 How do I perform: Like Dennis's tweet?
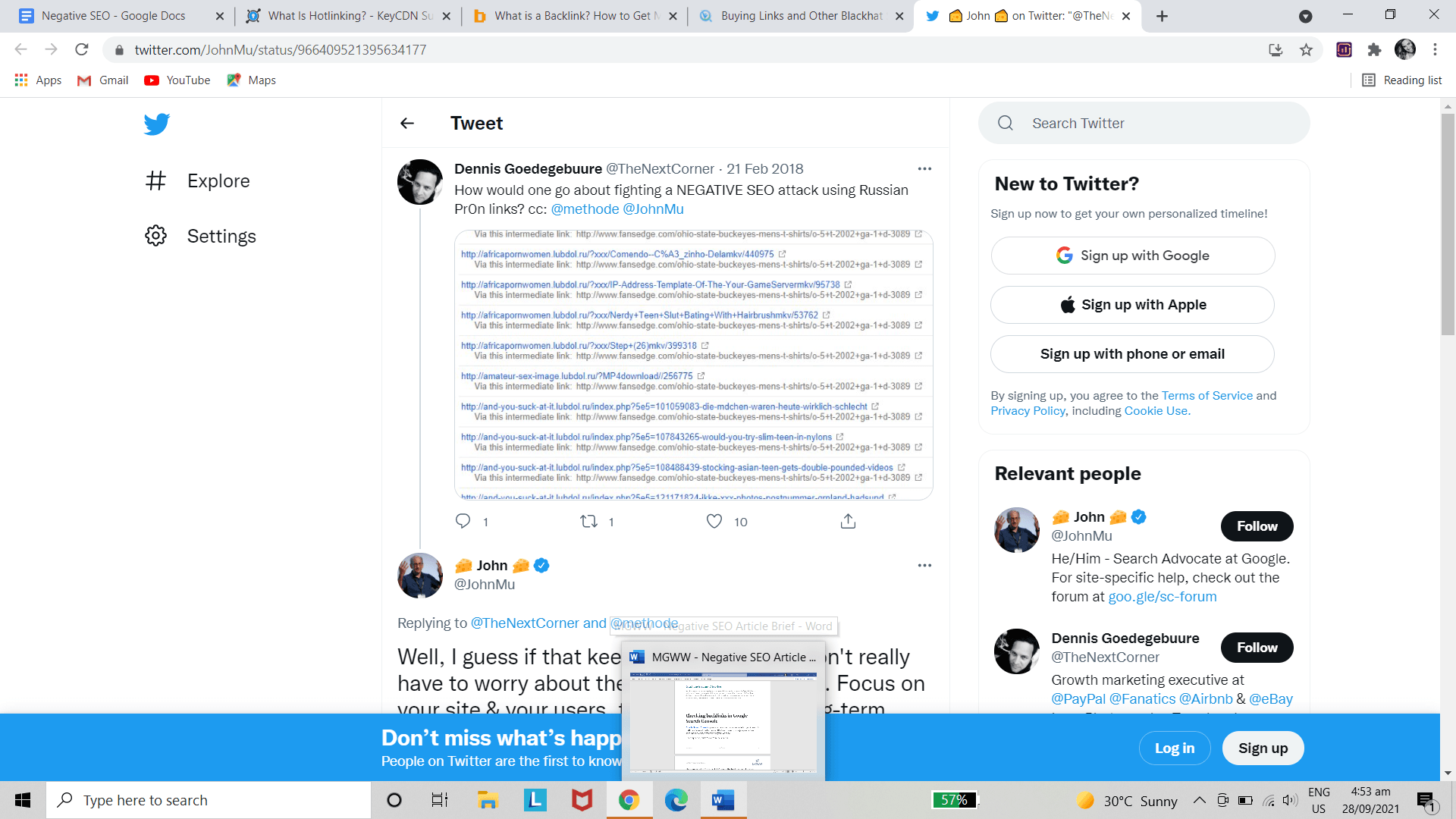coord(714,521)
